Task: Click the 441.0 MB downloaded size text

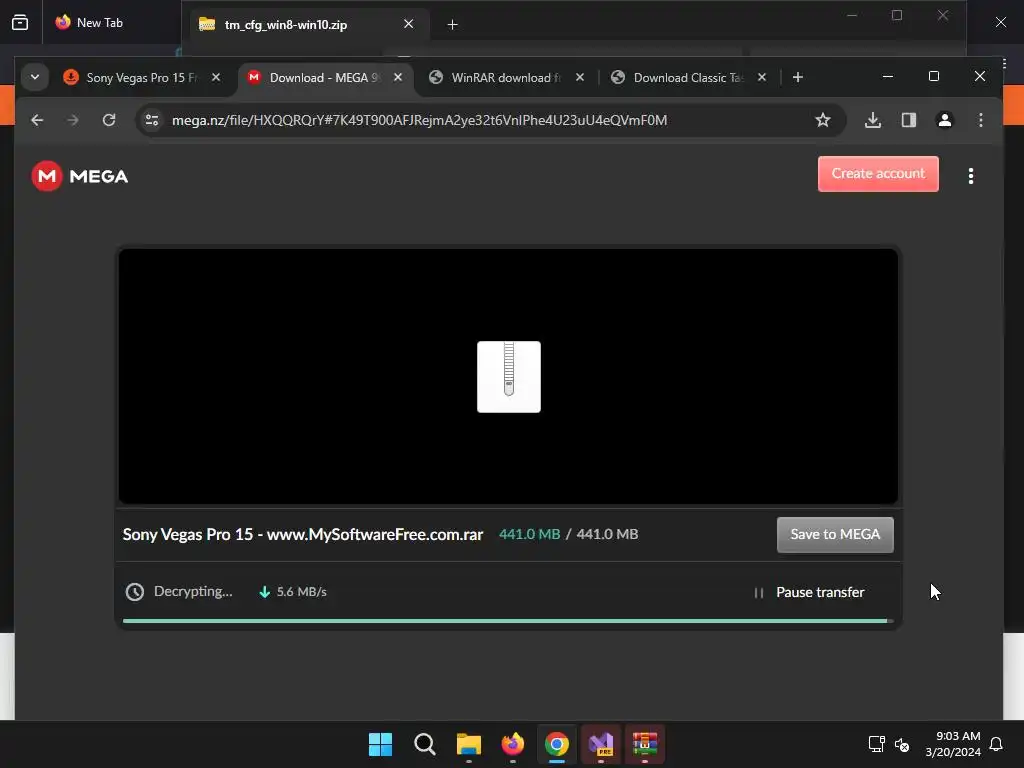Action: point(529,534)
